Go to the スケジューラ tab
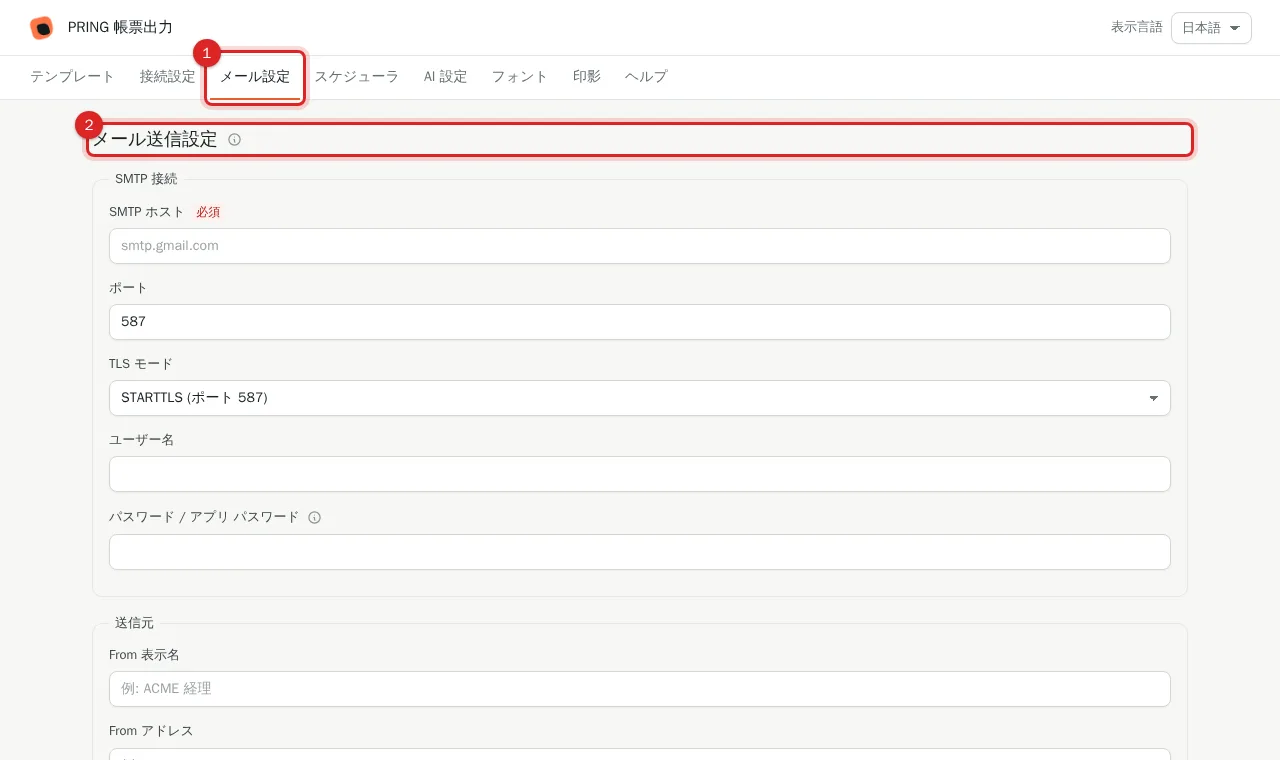Screen dimensions: 1280x760 [357, 77]
